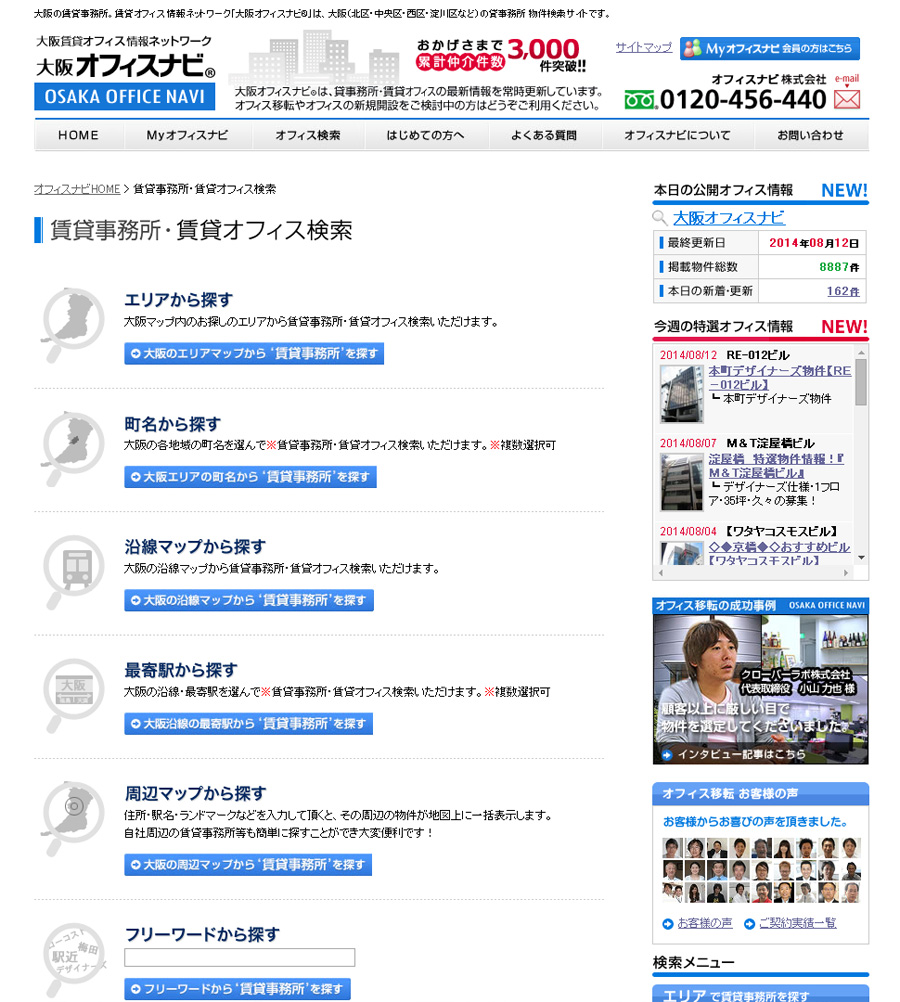Image resolution: width=900 pixels, height=1002 pixels.
Task: Click the オフィスナビHOME breadcrumb link
Action: [77, 189]
